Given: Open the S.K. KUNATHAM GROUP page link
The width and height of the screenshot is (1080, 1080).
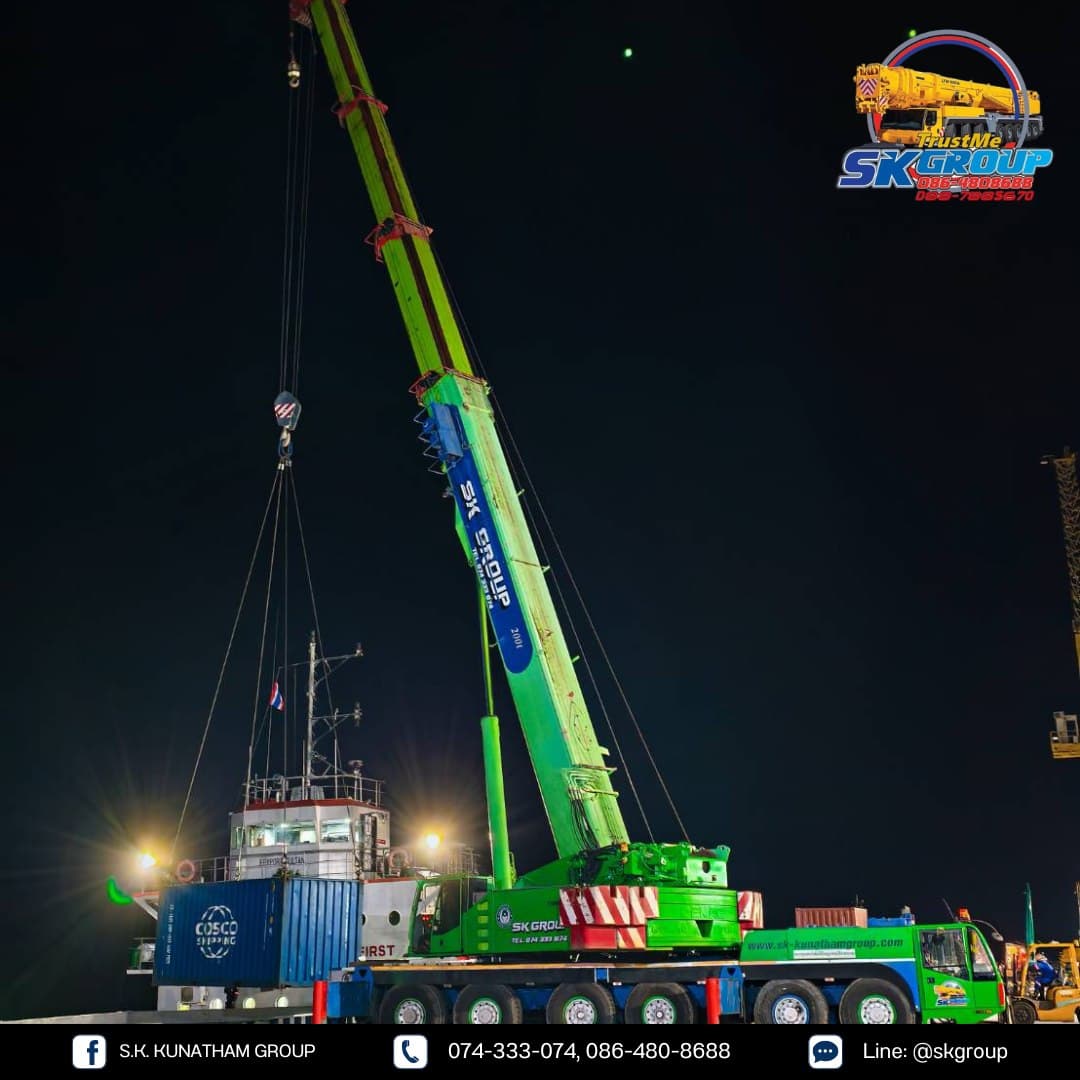Looking at the screenshot, I should click(217, 1051).
